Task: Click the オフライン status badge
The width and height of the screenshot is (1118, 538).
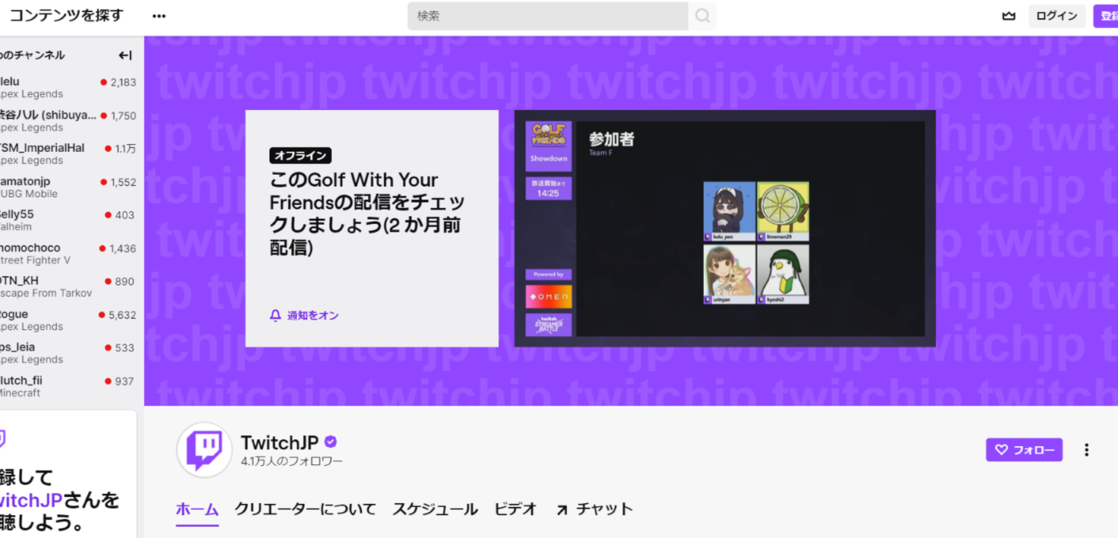Action: tap(300, 155)
